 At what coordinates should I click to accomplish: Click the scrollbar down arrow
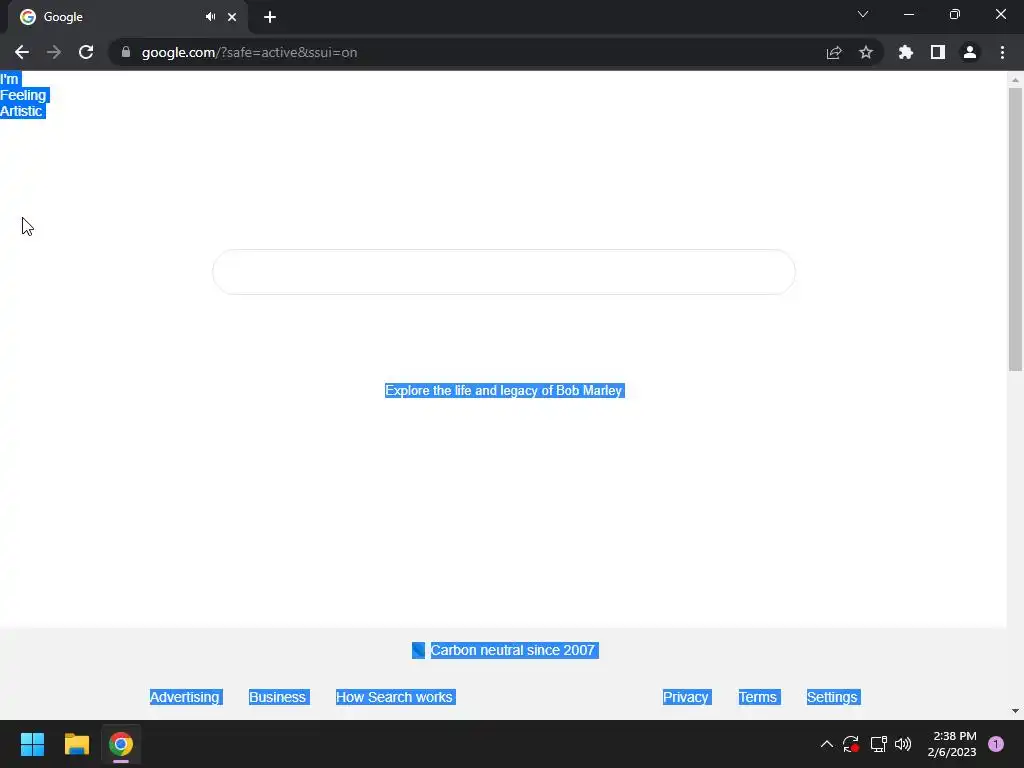pos(1015,711)
